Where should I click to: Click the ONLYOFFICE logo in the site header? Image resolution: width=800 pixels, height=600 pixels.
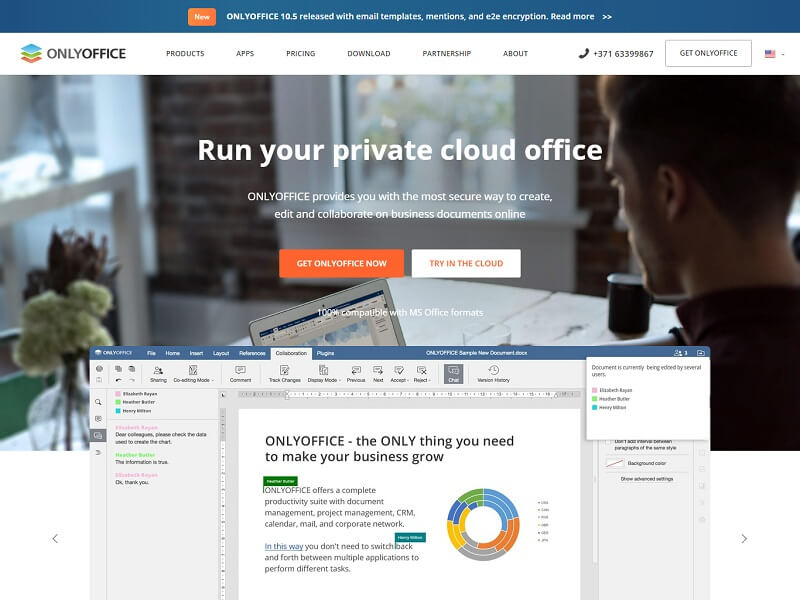pos(73,54)
